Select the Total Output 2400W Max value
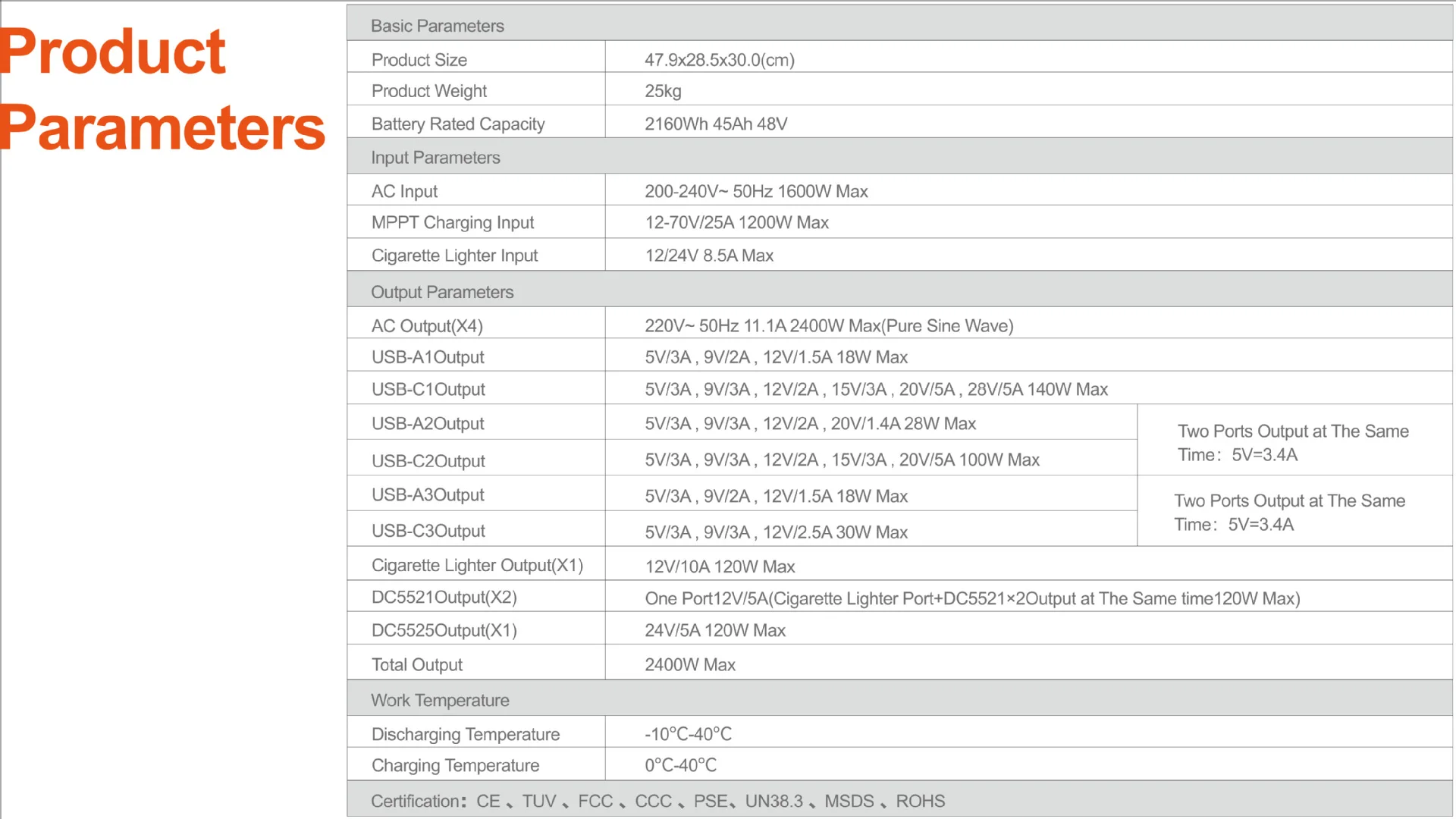The width and height of the screenshot is (1456, 819). (x=689, y=665)
